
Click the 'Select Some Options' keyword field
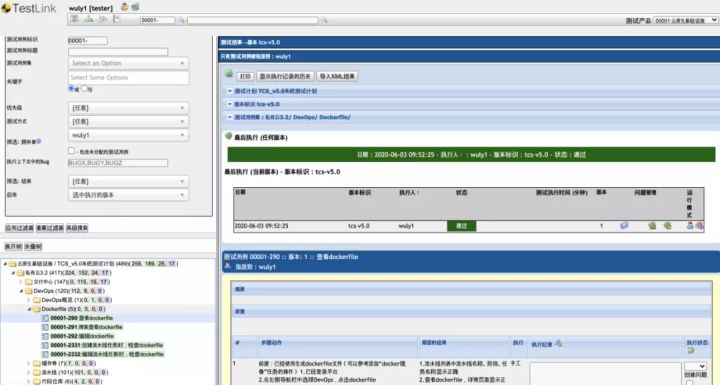coord(129,78)
